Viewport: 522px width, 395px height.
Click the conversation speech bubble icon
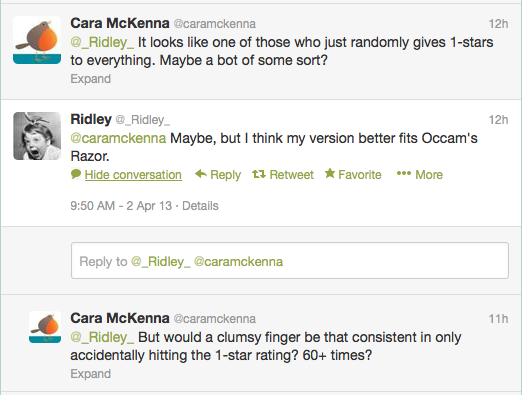(76, 174)
